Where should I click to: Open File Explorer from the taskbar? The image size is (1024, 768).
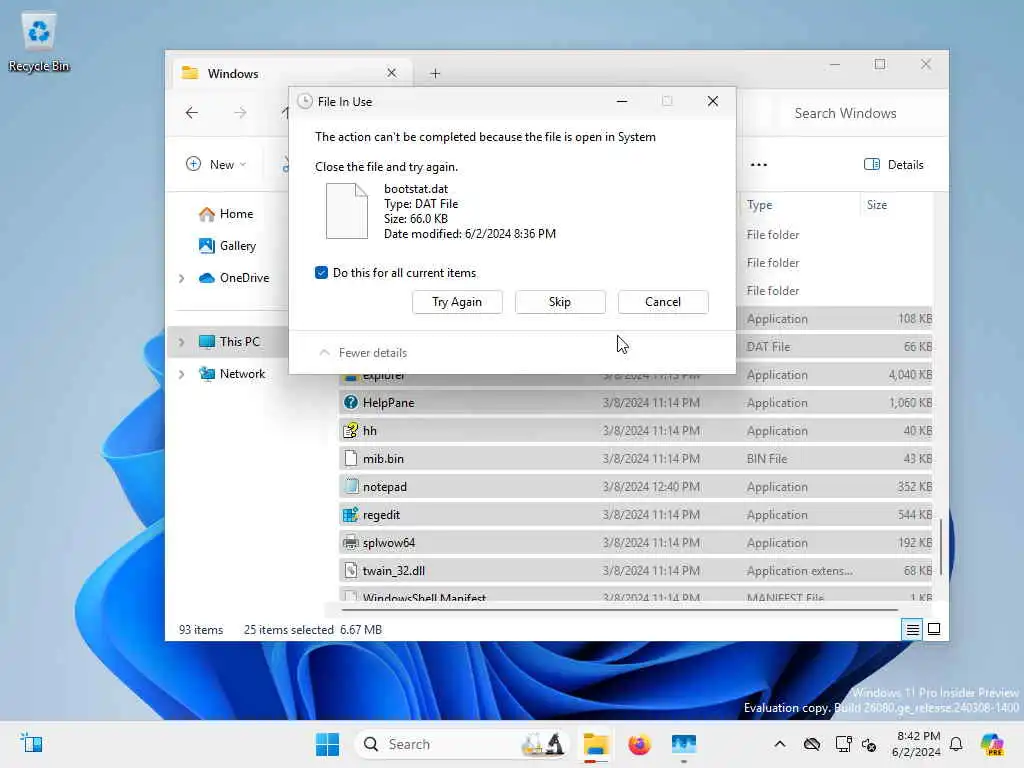coord(596,744)
